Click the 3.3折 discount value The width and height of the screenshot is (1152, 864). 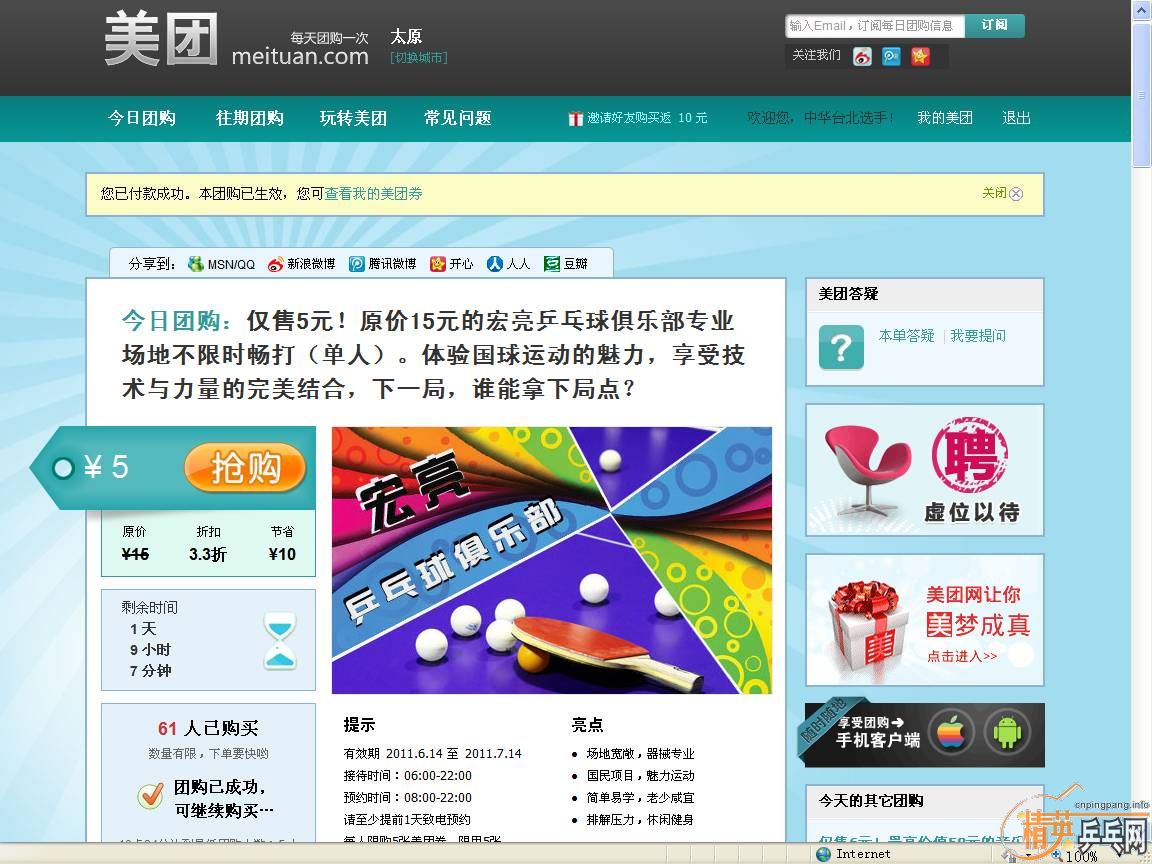tap(208, 555)
